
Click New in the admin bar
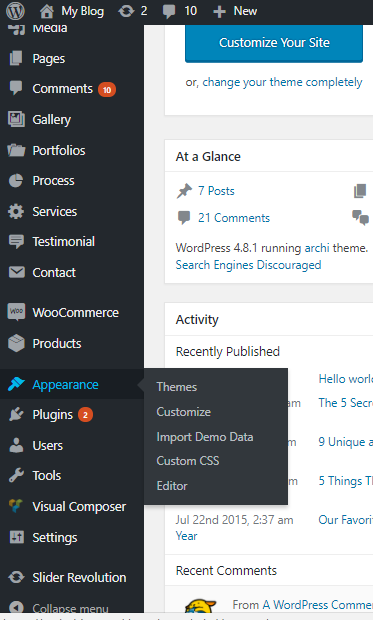tap(245, 11)
